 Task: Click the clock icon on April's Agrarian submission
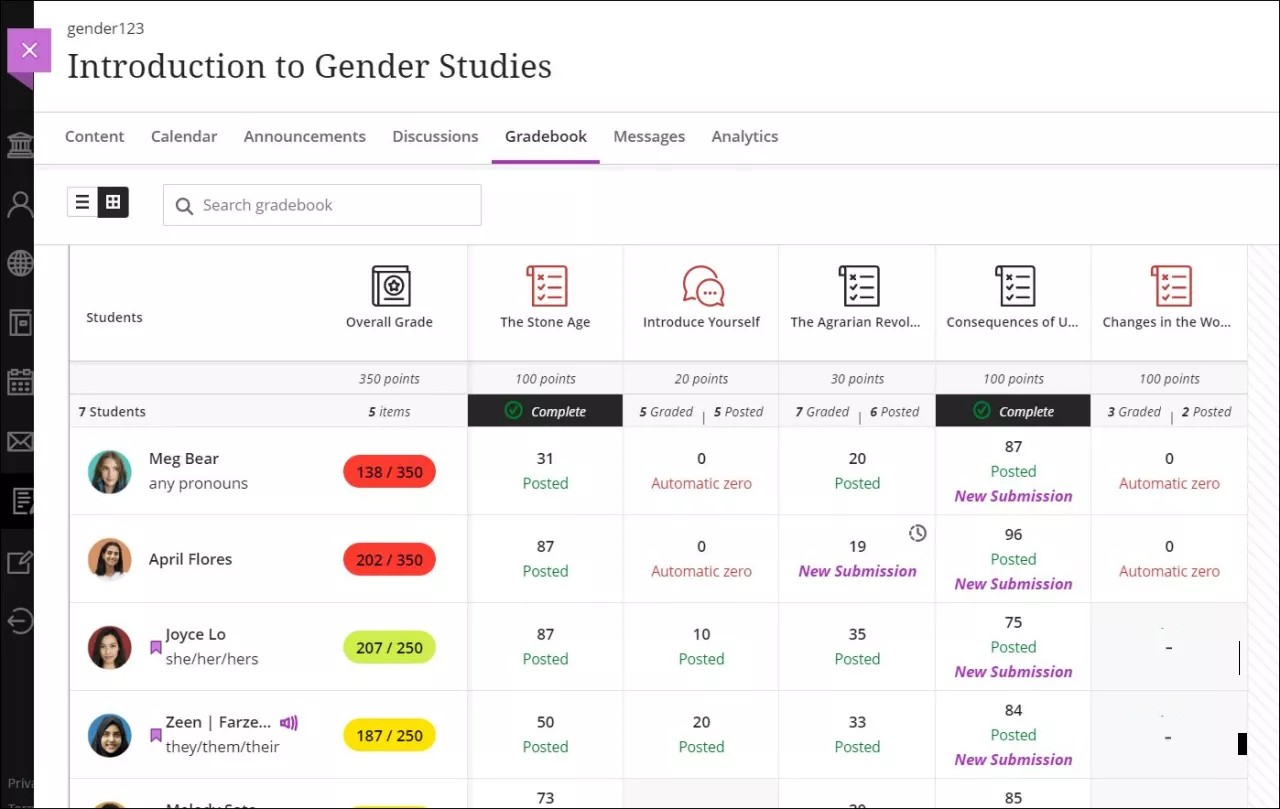pos(917,533)
